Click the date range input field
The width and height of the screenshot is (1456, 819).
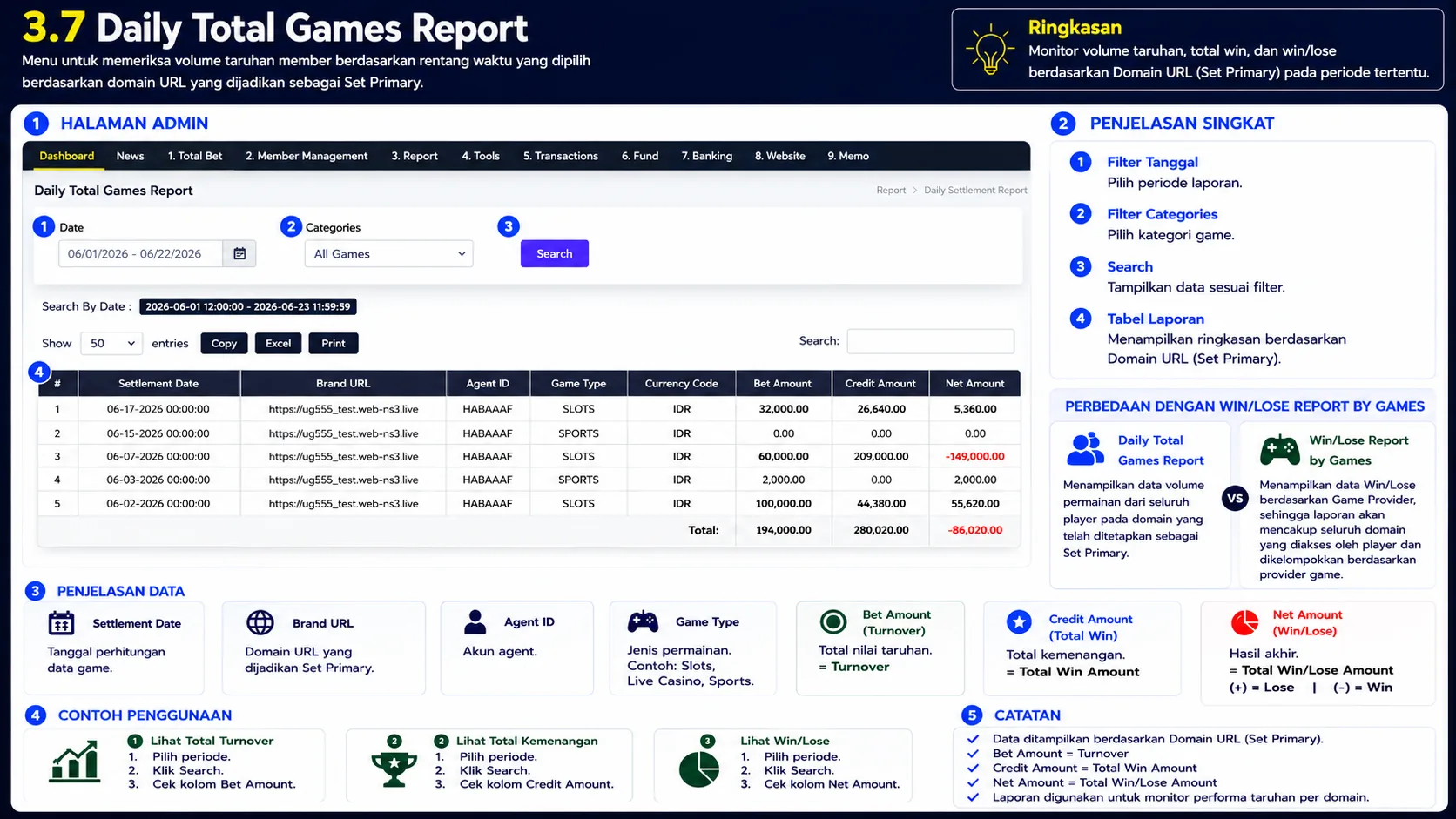pos(141,253)
